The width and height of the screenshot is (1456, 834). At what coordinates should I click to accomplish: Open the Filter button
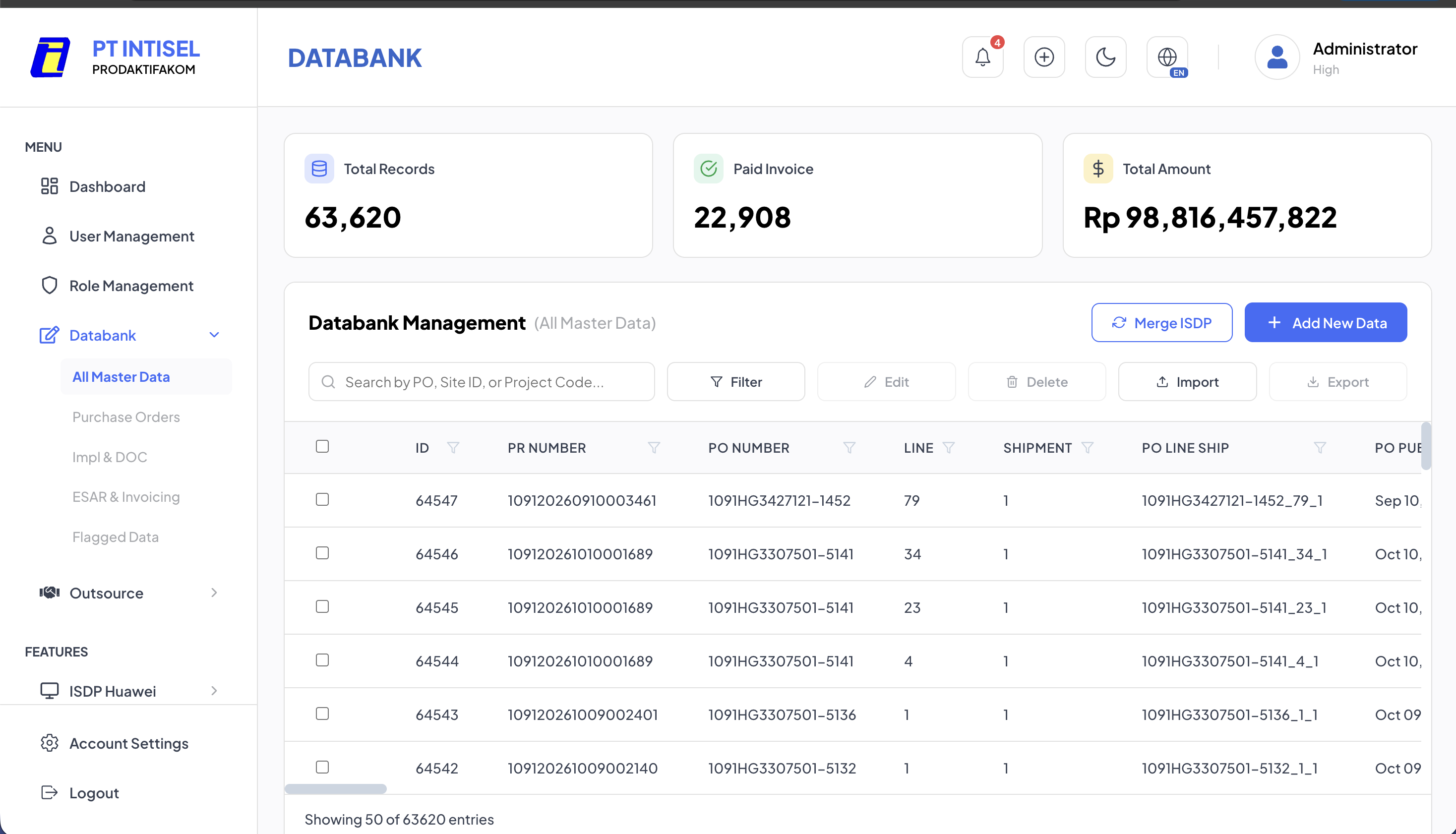(736, 381)
